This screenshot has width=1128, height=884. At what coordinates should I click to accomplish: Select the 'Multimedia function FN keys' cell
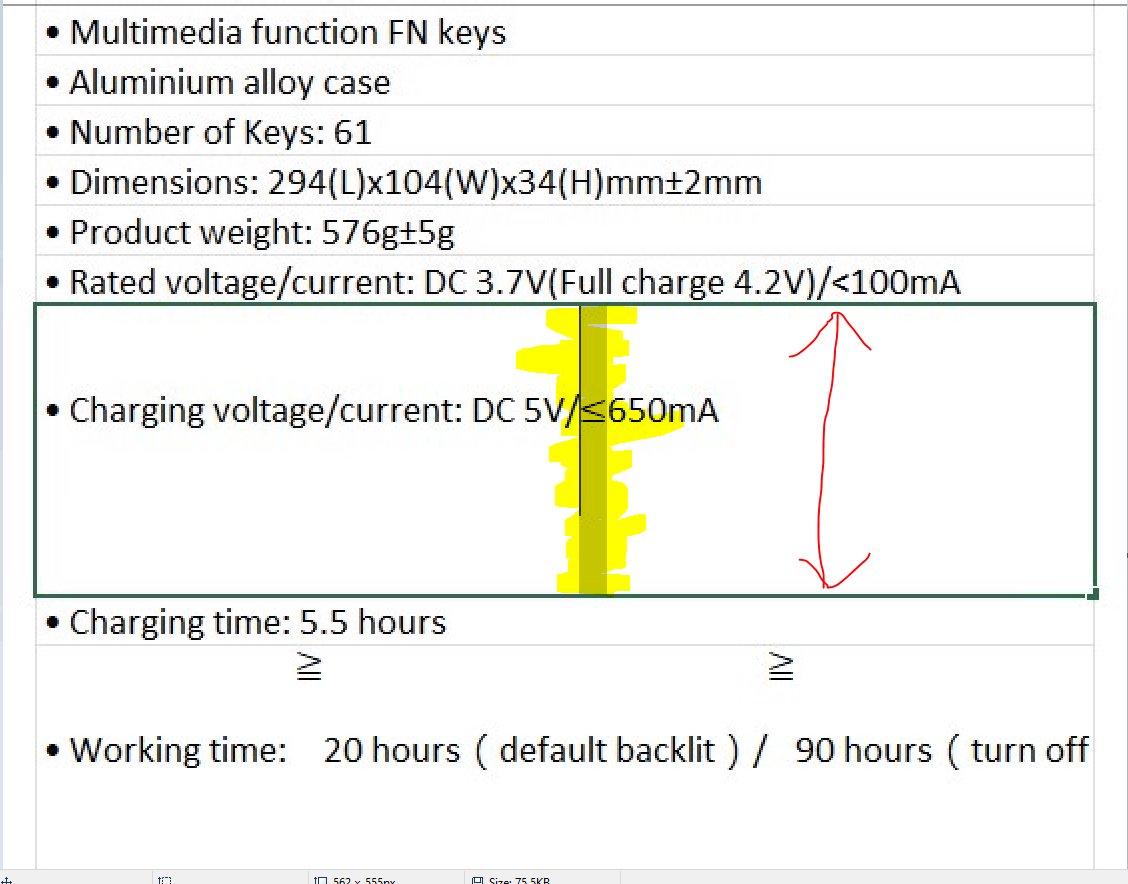564,32
